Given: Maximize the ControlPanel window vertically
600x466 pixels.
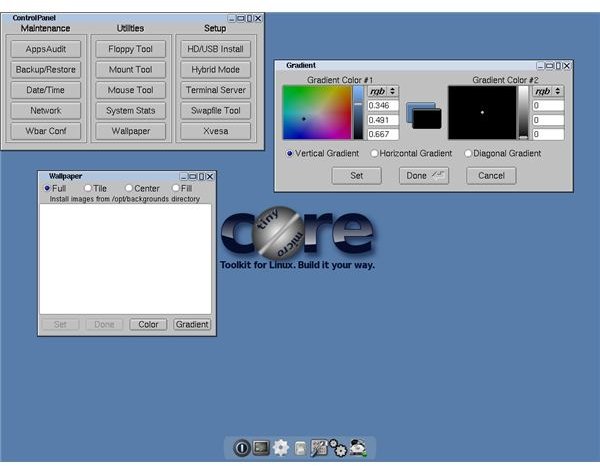Looking at the screenshot, I should coord(249,18).
